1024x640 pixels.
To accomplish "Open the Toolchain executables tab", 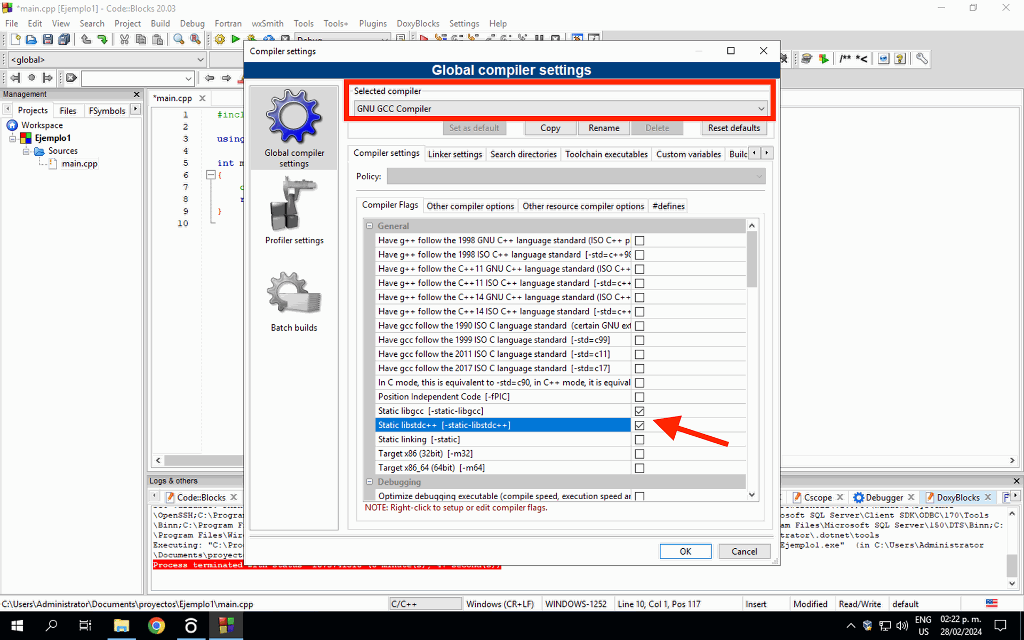I will pyautogui.click(x=606, y=154).
